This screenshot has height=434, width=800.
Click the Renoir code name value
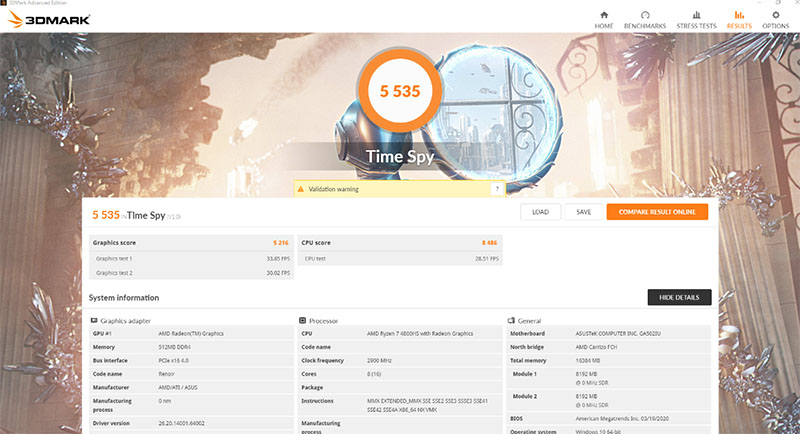[166, 374]
